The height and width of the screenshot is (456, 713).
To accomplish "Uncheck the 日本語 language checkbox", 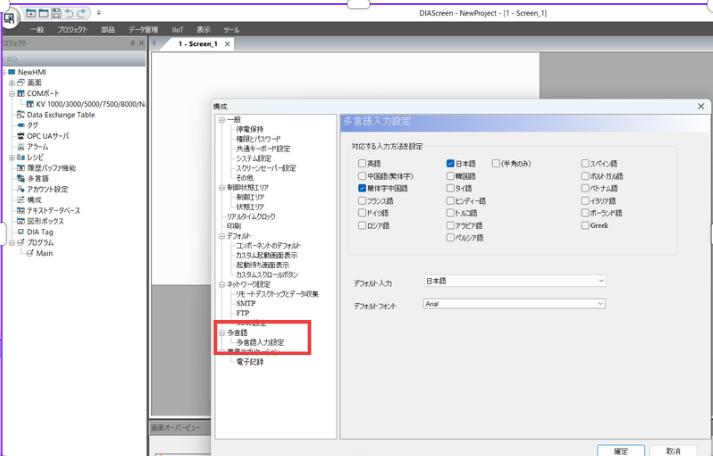I will pos(451,163).
